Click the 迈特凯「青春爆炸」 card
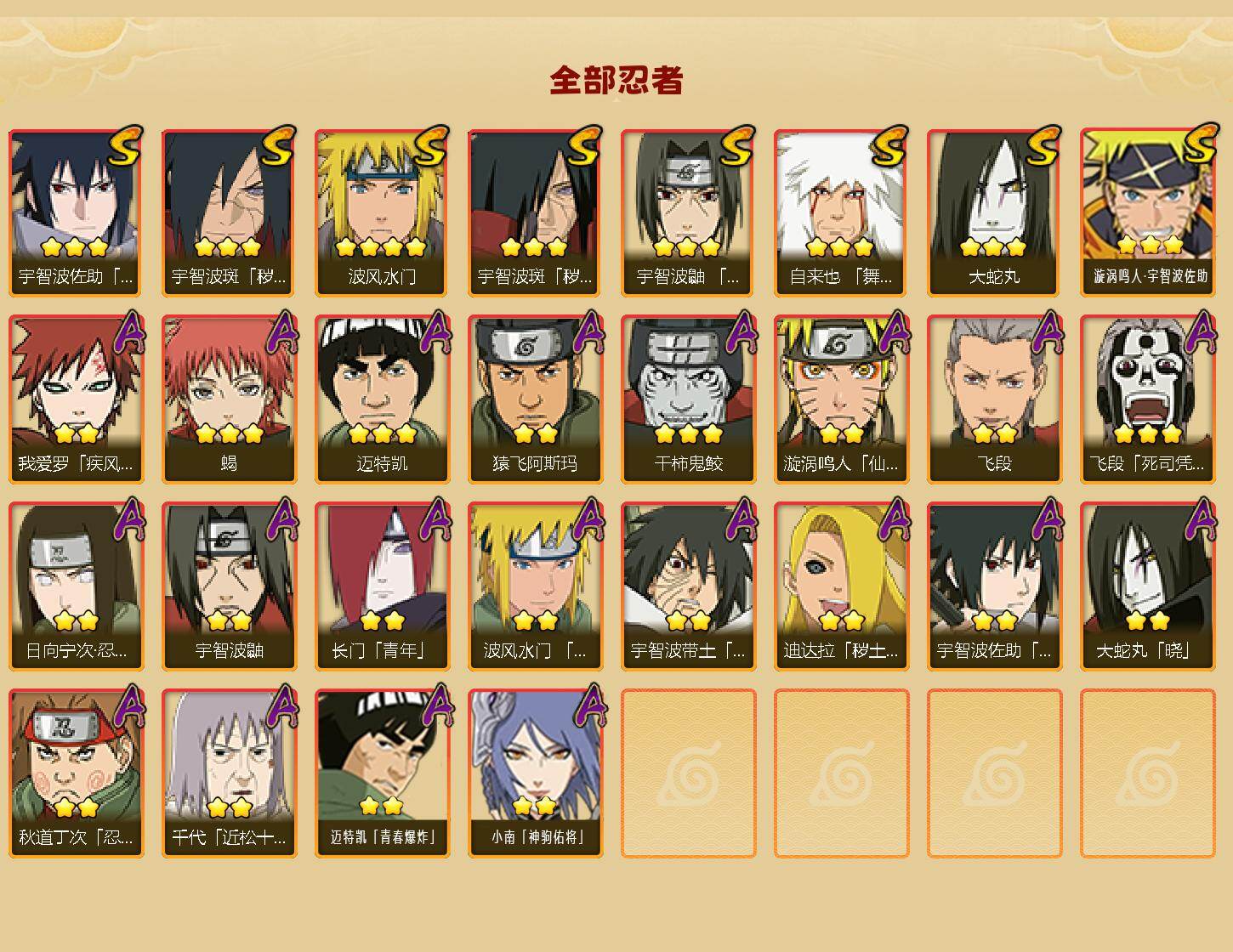This screenshot has width=1233, height=952. pos(383,773)
